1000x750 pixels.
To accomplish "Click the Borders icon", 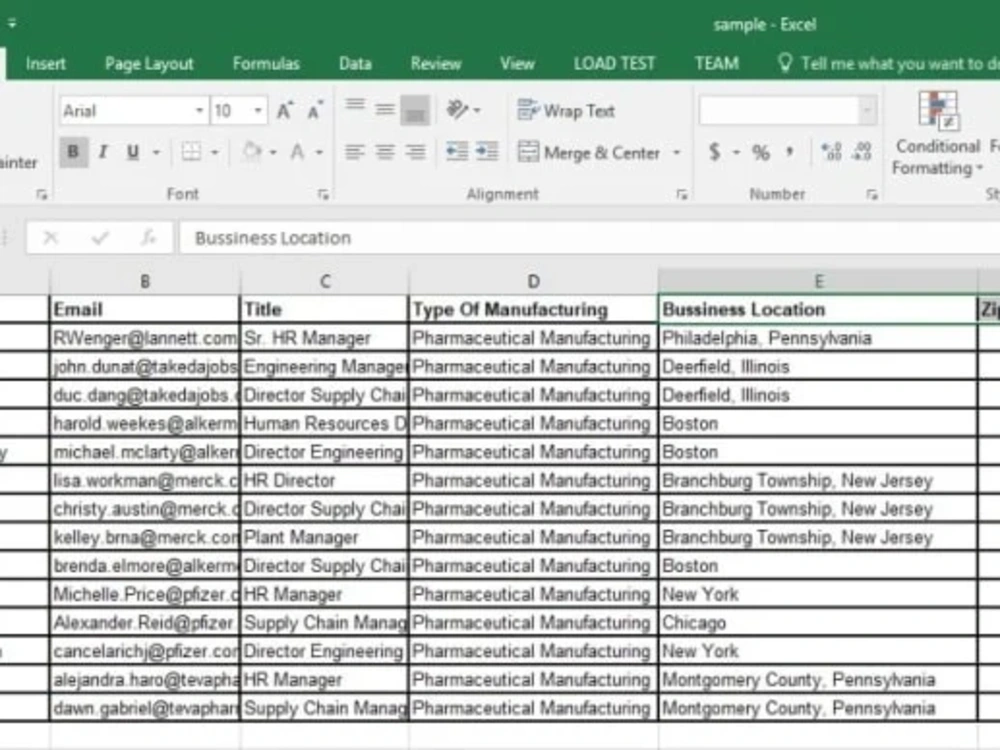I will pyautogui.click(x=191, y=152).
